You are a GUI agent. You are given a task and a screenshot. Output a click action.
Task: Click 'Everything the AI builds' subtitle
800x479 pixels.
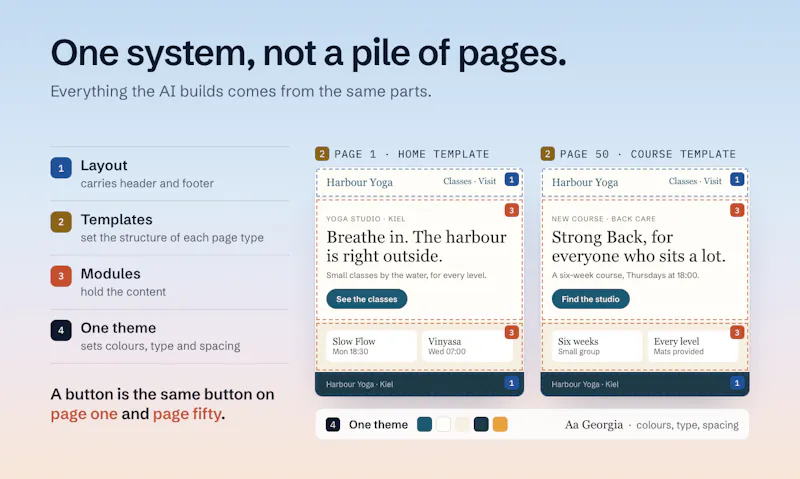coord(241,91)
